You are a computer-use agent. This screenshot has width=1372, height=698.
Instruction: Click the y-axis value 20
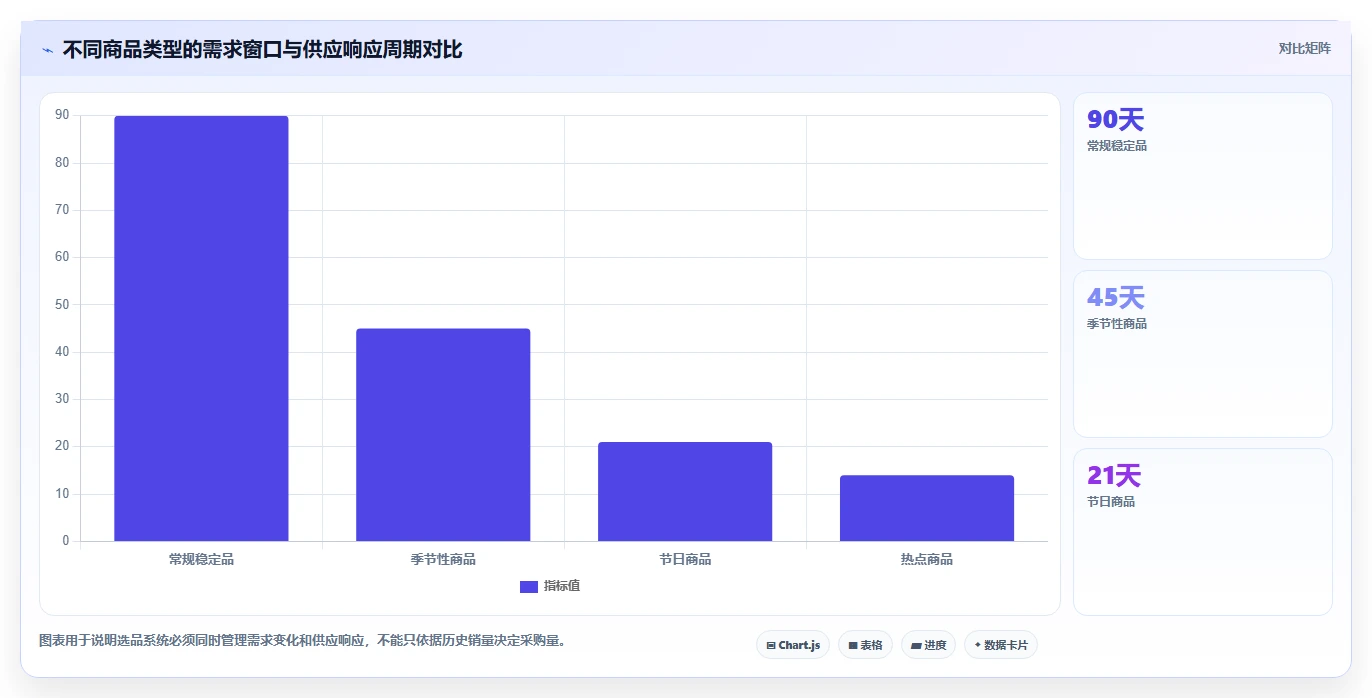pyautogui.click(x=62, y=446)
